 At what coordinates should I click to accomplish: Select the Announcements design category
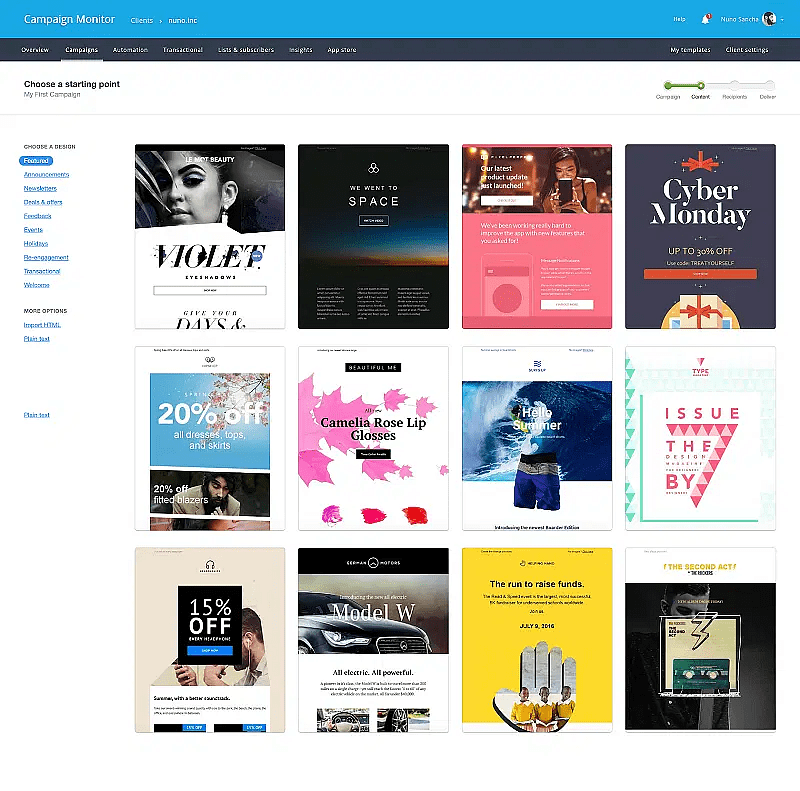point(46,174)
